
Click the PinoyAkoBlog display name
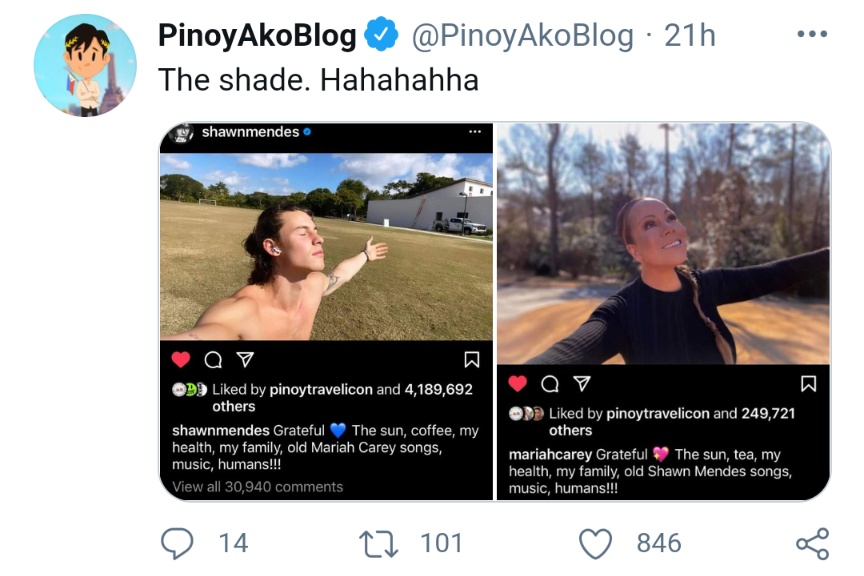click(257, 36)
